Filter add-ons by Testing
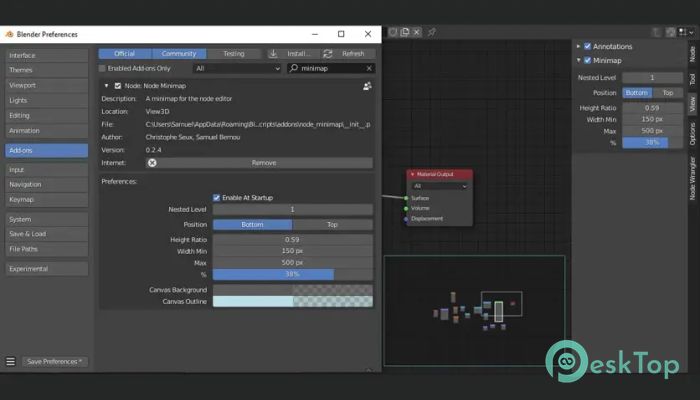Image resolution: width=700 pixels, height=400 pixels. (x=234, y=54)
